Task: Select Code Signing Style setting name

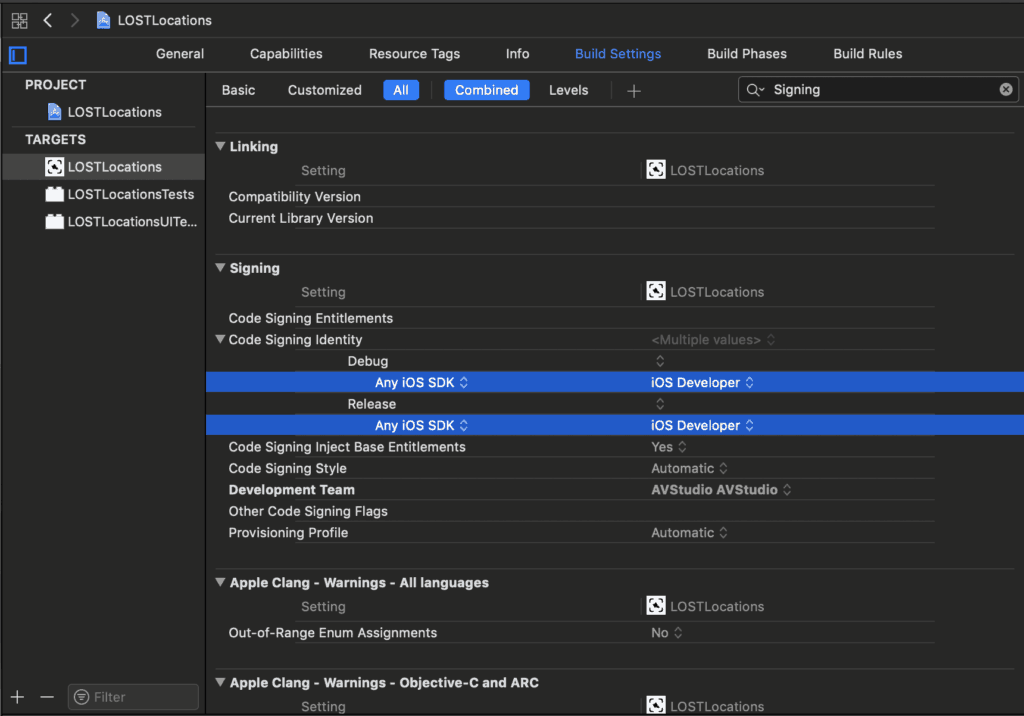Action: (287, 468)
